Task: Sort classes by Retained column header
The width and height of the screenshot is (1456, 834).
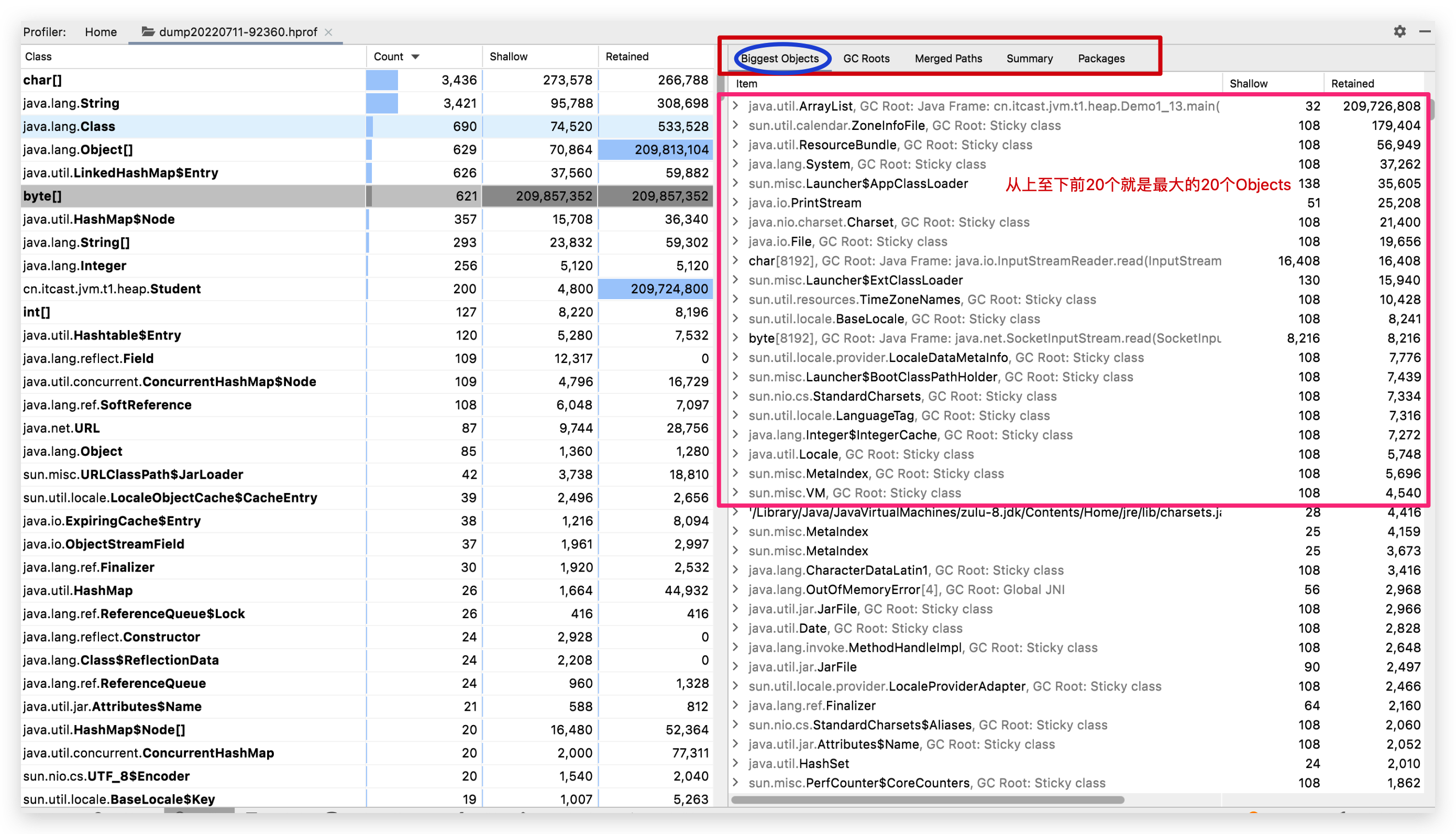Action: 627,57
